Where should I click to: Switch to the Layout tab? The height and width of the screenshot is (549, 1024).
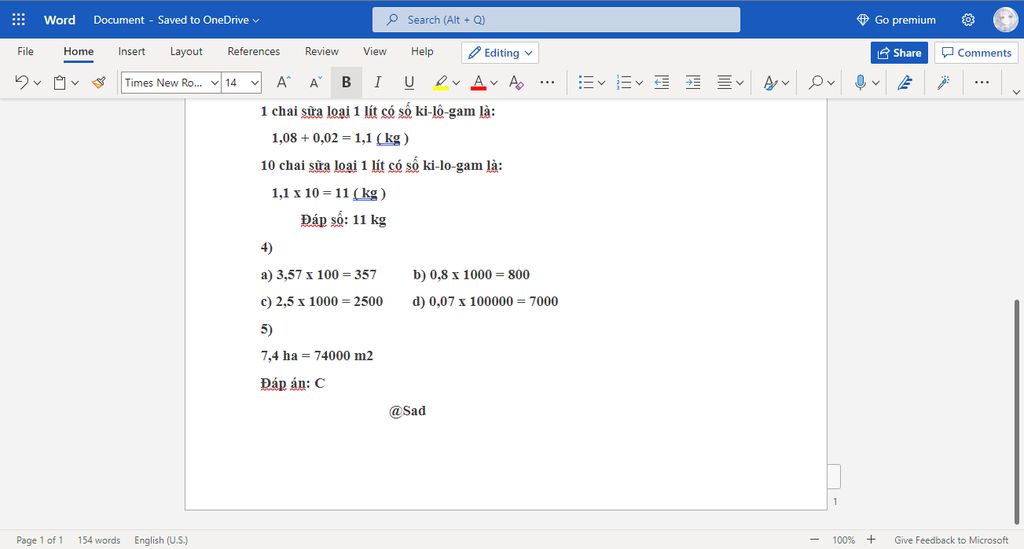pos(186,51)
